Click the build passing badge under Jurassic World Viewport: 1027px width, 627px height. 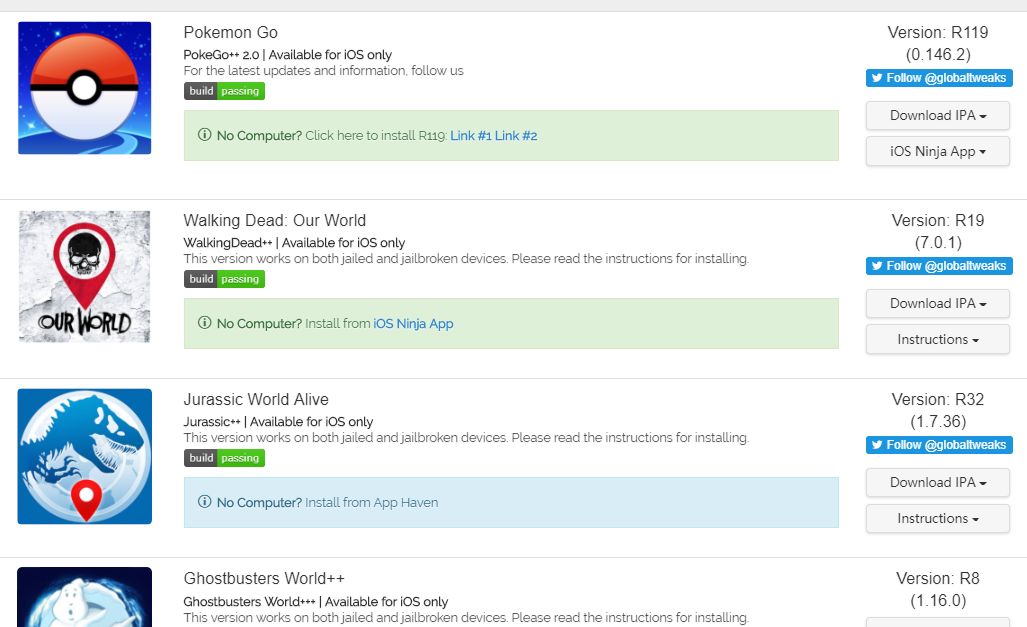(x=224, y=458)
